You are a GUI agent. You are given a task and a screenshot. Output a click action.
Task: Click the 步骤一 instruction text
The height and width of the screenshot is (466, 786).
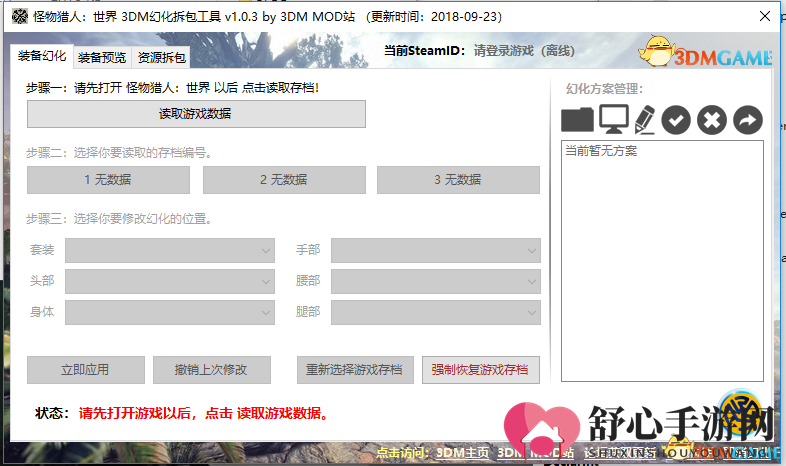172,88
